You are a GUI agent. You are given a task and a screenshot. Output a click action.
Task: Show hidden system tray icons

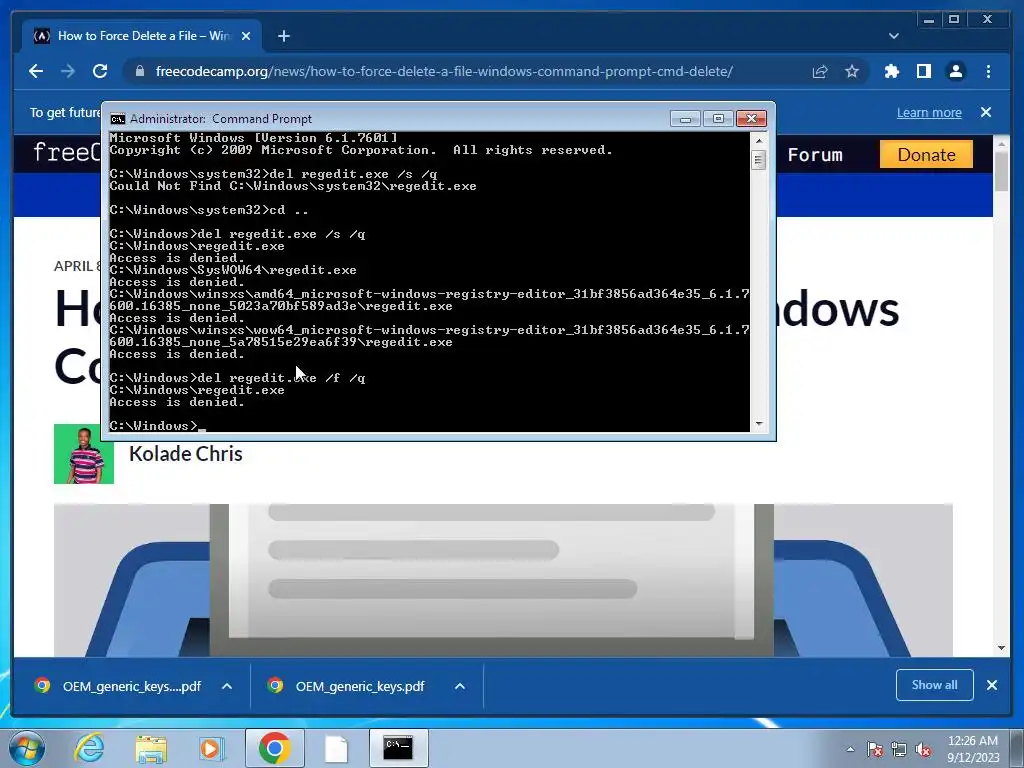coord(850,749)
